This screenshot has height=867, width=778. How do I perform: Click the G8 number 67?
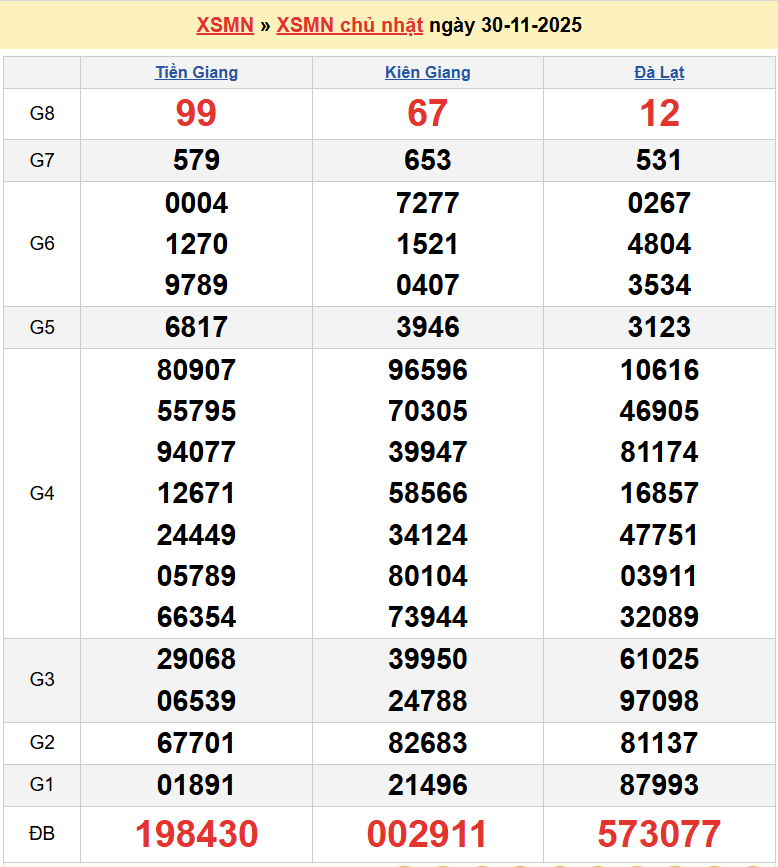[427, 114]
